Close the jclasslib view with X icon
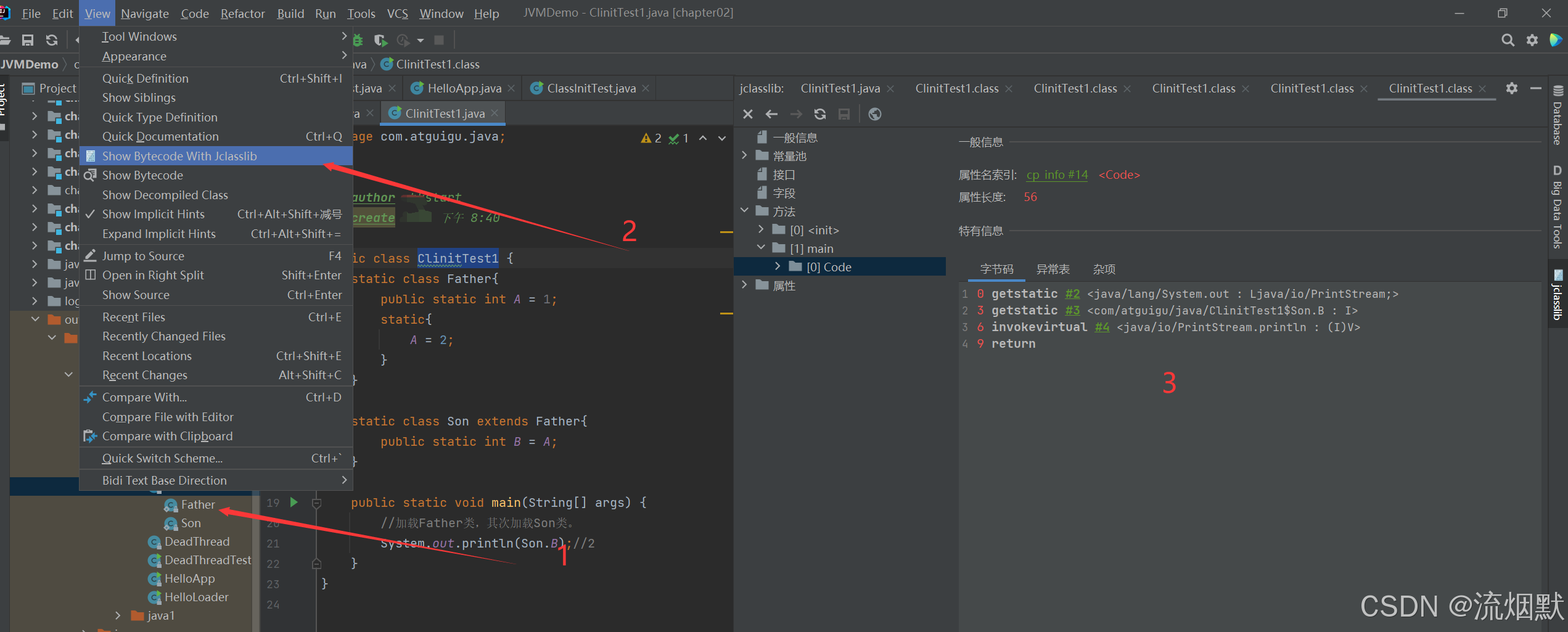 pyautogui.click(x=748, y=114)
